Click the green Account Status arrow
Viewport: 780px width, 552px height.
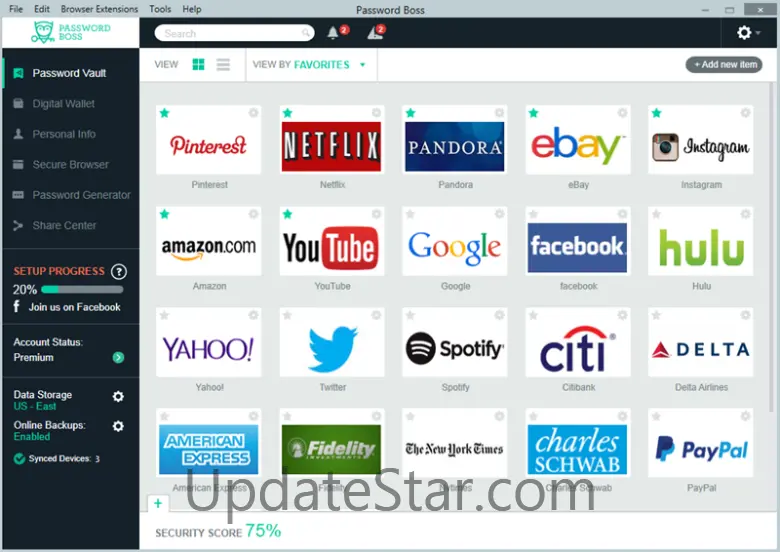(118, 357)
